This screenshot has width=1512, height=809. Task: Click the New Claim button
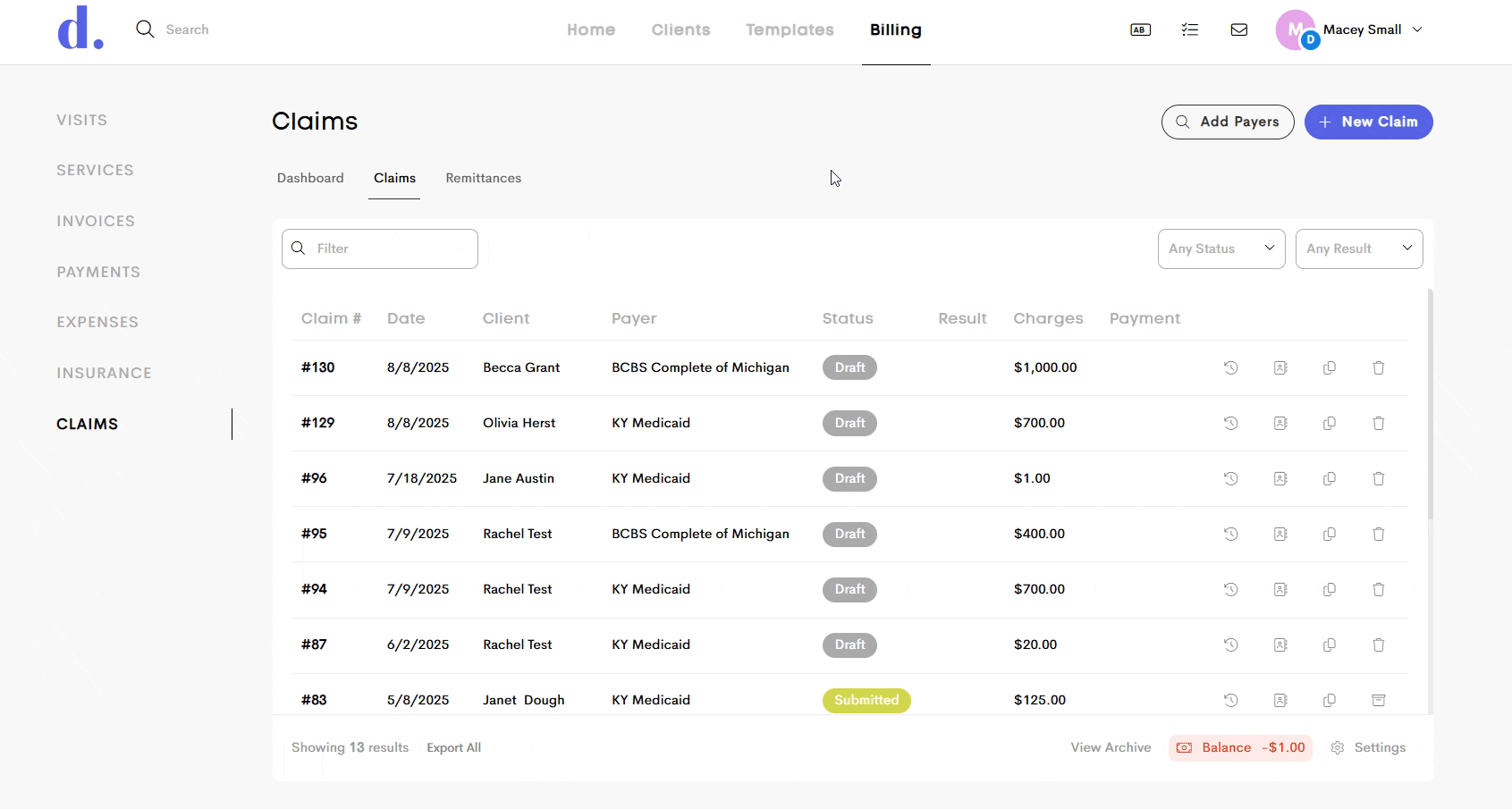click(x=1368, y=122)
